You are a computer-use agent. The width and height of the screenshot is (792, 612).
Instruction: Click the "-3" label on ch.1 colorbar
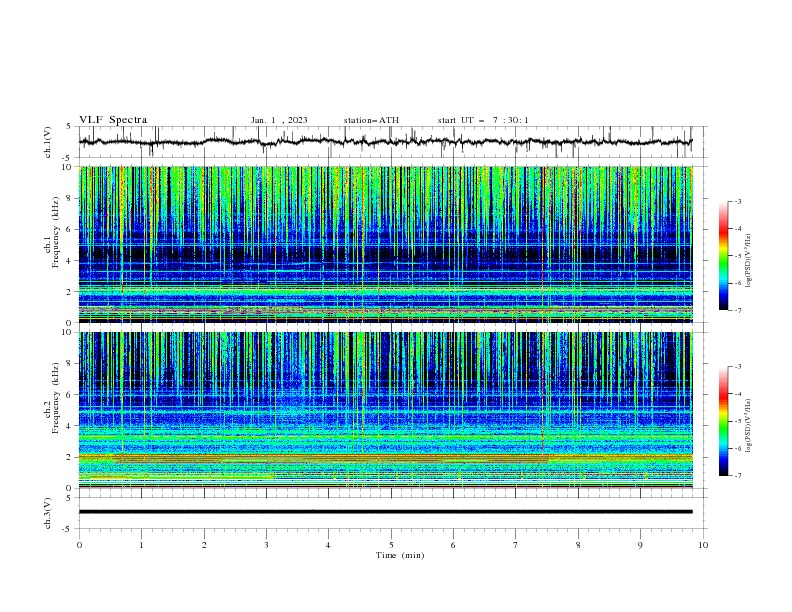pyautogui.click(x=737, y=201)
